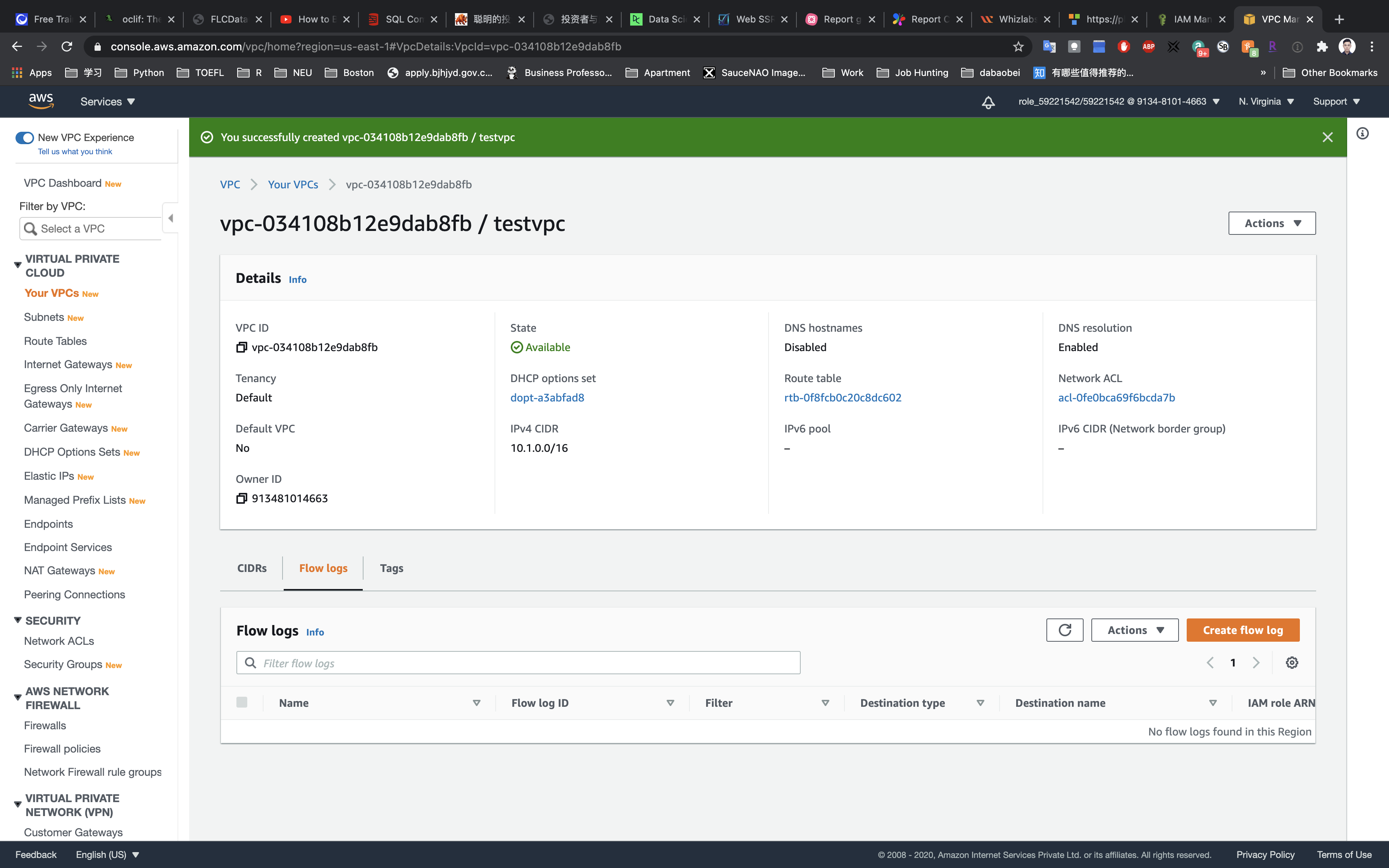The width and height of the screenshot is (1389, 868).
Task: Go to next flow logs page
Action: 1256,663
